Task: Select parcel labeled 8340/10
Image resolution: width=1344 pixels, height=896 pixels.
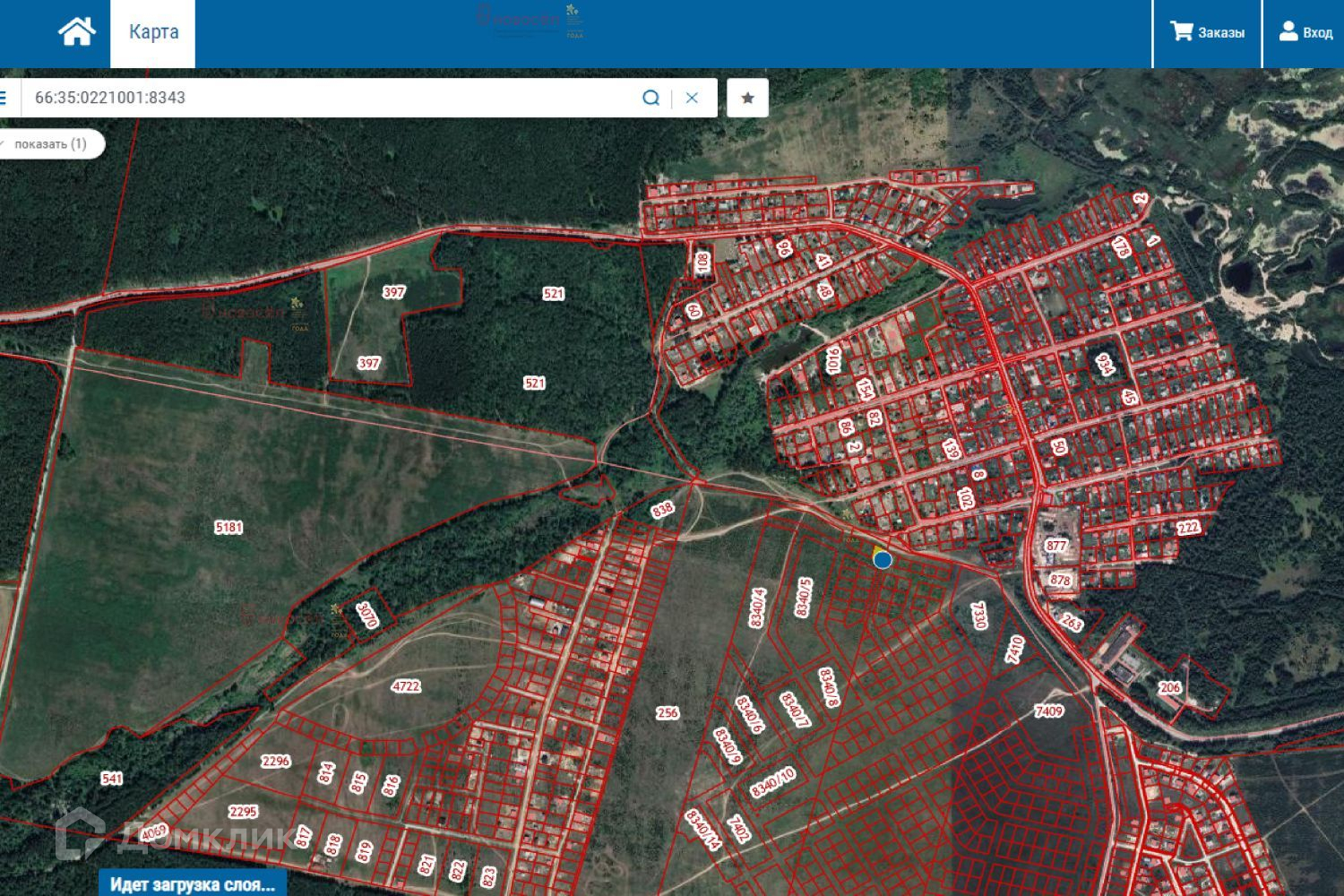Action: tap(773, 783)
